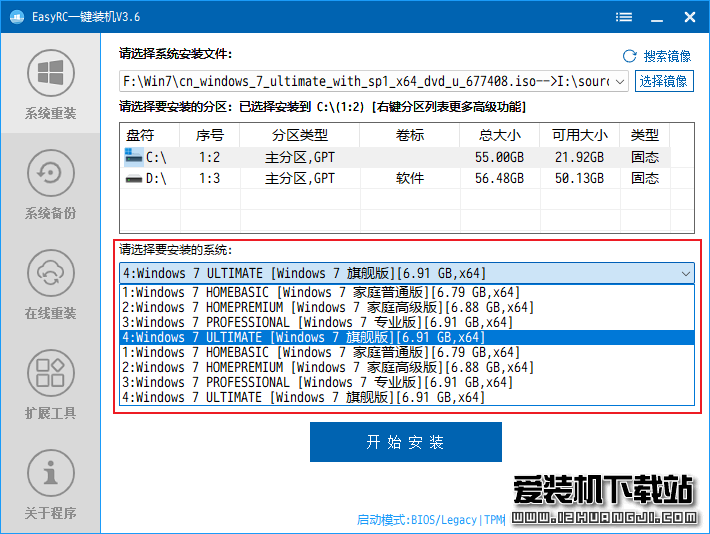Click the 已选择安装到 C:\(1:2) partition hint text

pyautogui.click(x=302, y=107)
